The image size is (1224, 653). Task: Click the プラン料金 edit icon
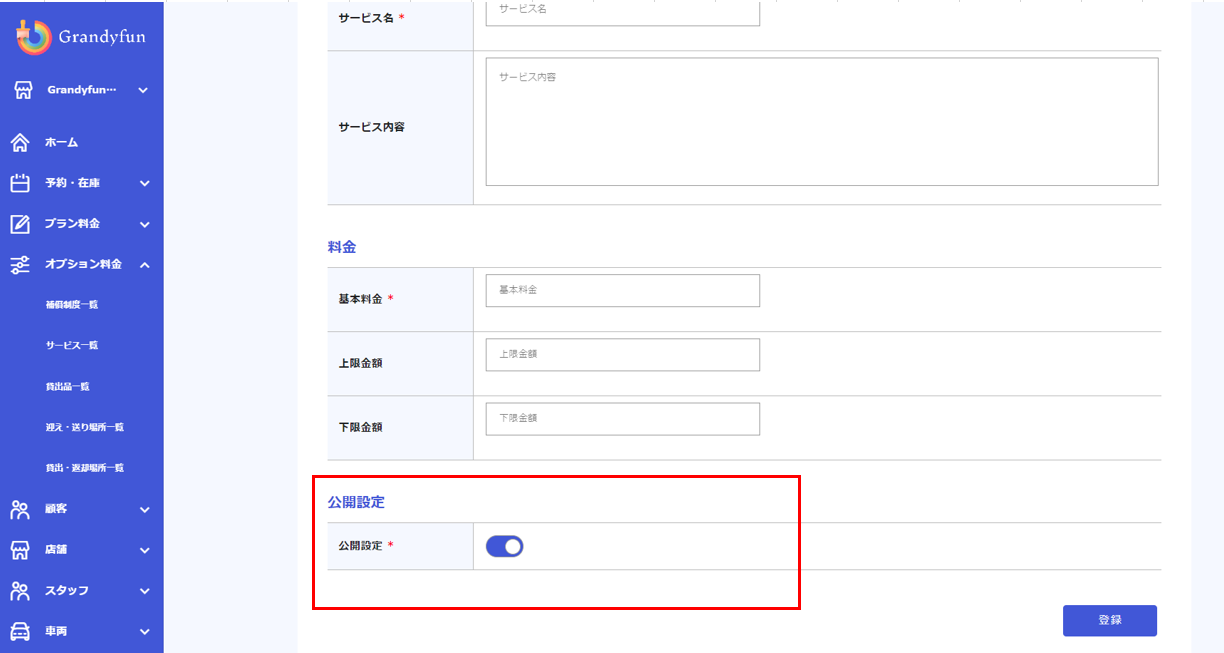pyautogui.click(x=20, y=224)
